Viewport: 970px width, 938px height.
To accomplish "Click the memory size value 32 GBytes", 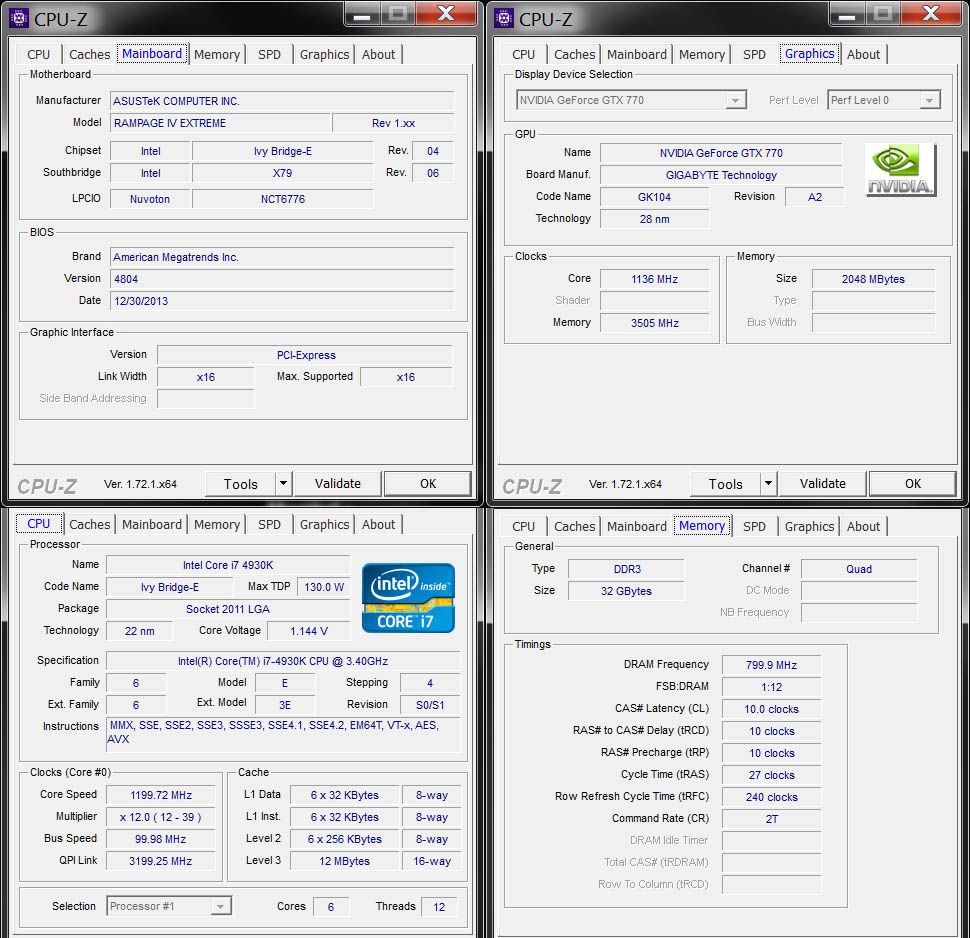I will [x=626, y=591].
